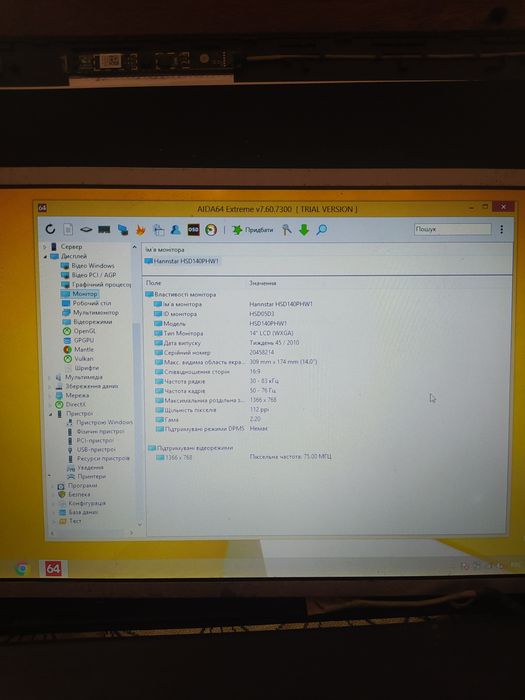Select the Тип Монітора row
525x700 pixels.
pos(329,333)
